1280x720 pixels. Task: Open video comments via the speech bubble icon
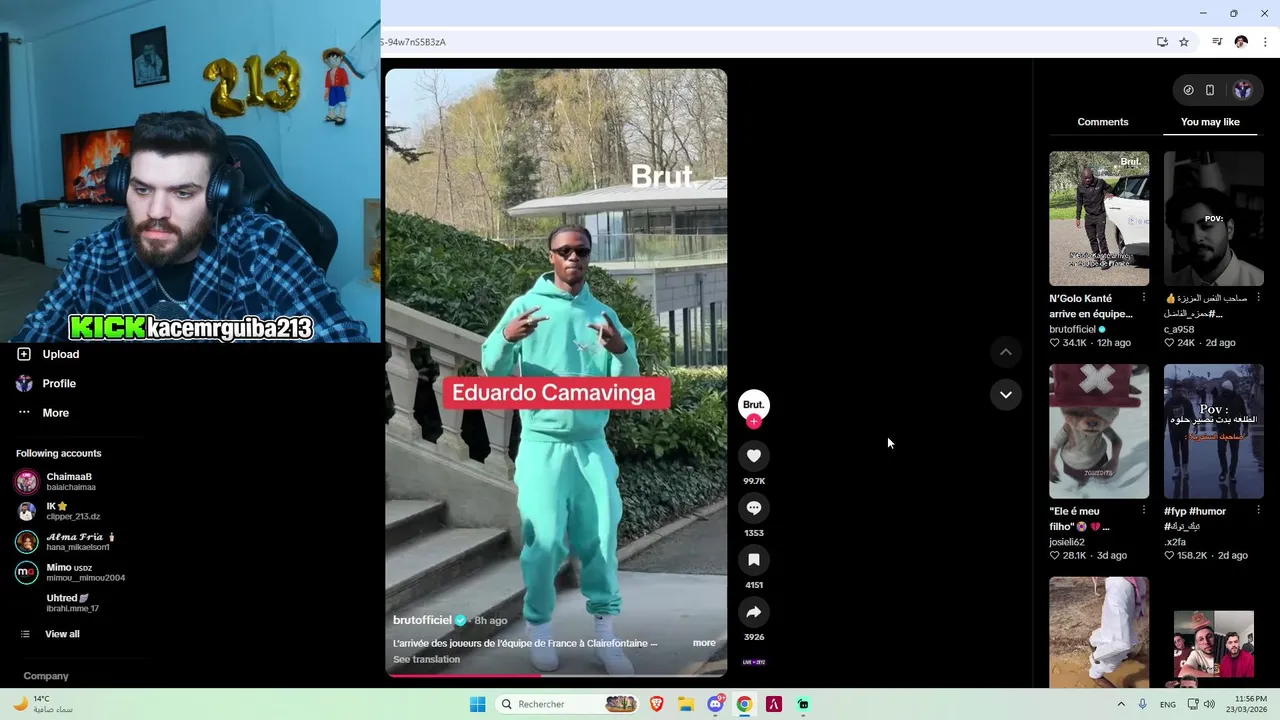click(754, 508)
